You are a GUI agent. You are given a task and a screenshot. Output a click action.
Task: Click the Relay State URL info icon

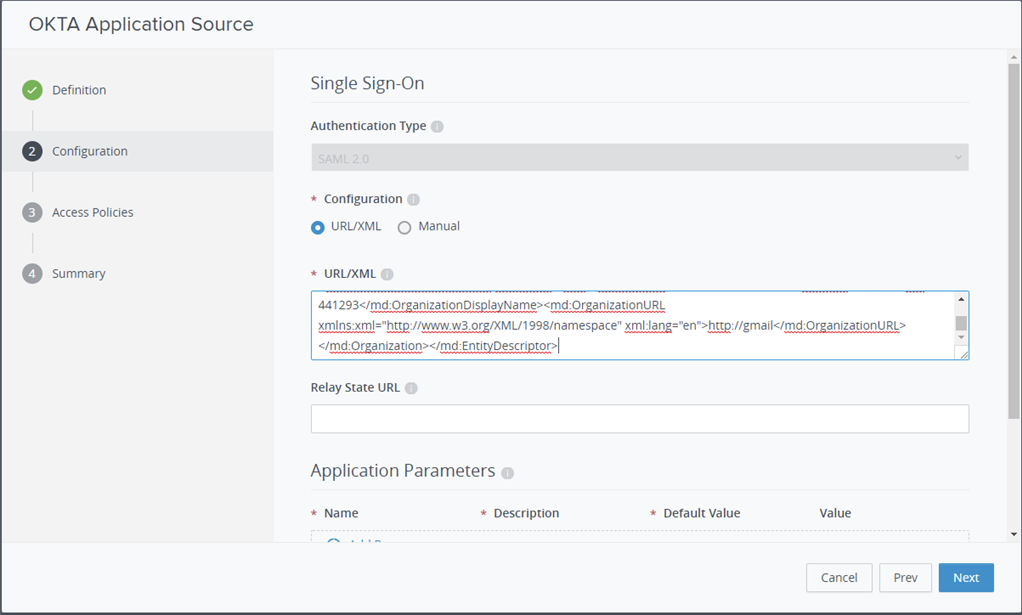pos(411,388)
